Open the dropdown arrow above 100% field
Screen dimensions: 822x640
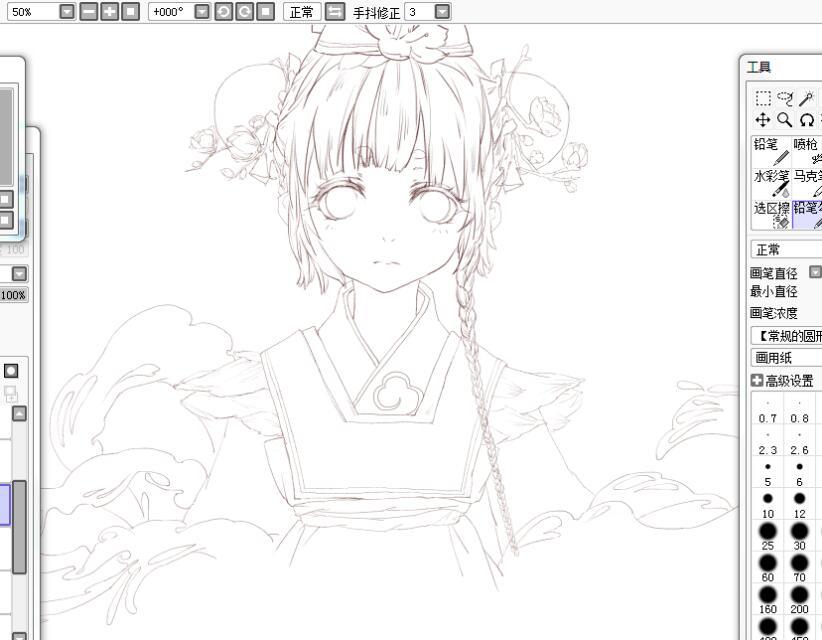(x=19, y=273)
